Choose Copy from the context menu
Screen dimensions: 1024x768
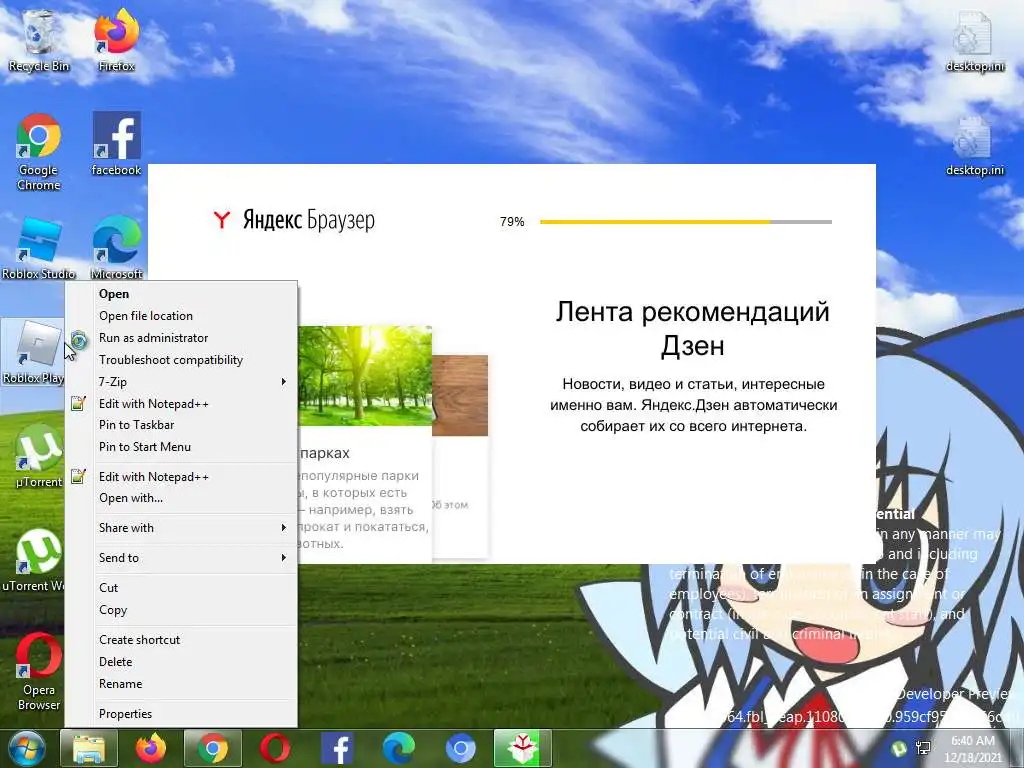point(182,610)
